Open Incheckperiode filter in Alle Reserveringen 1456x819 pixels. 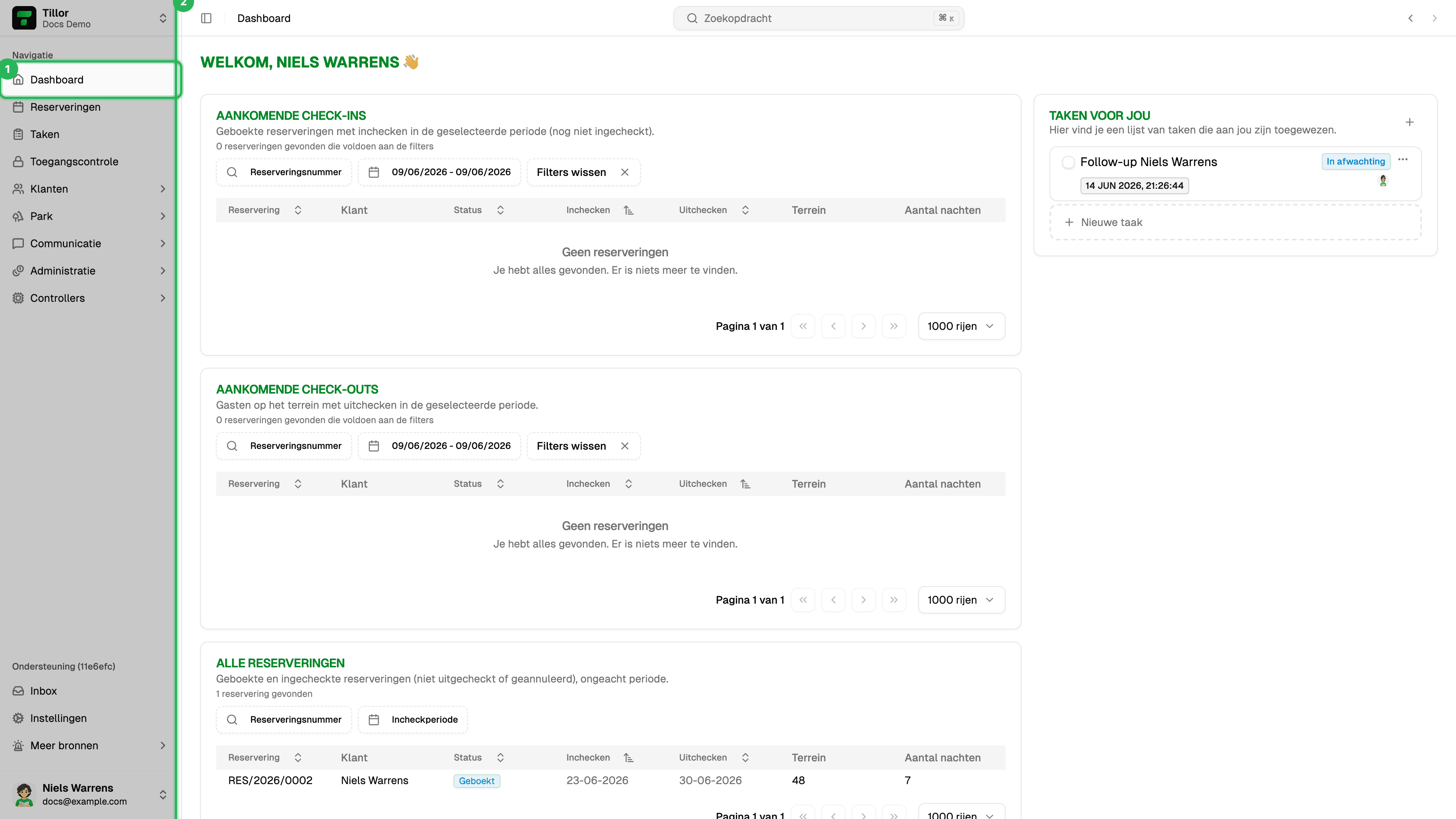(x=413, y=720)
